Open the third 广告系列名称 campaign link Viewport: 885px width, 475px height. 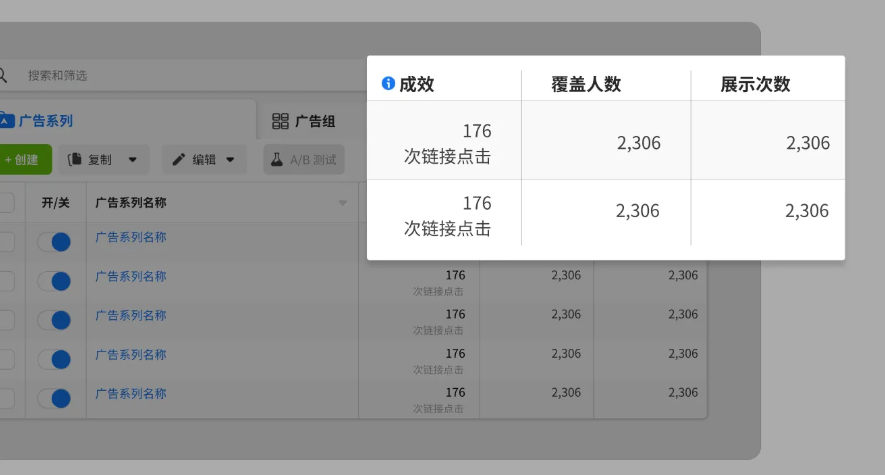point(131,315)
